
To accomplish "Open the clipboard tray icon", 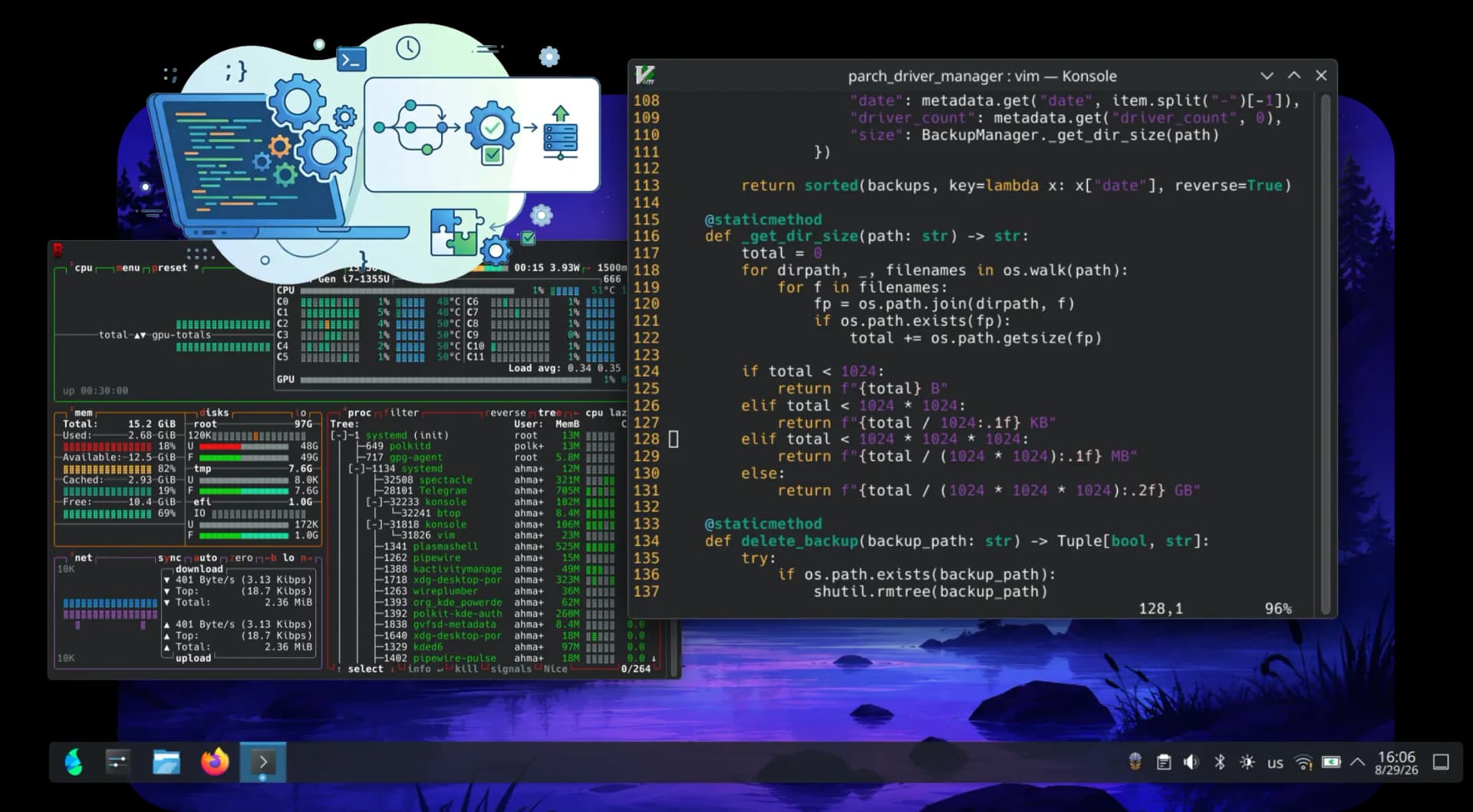I will tap(1164, 762).
